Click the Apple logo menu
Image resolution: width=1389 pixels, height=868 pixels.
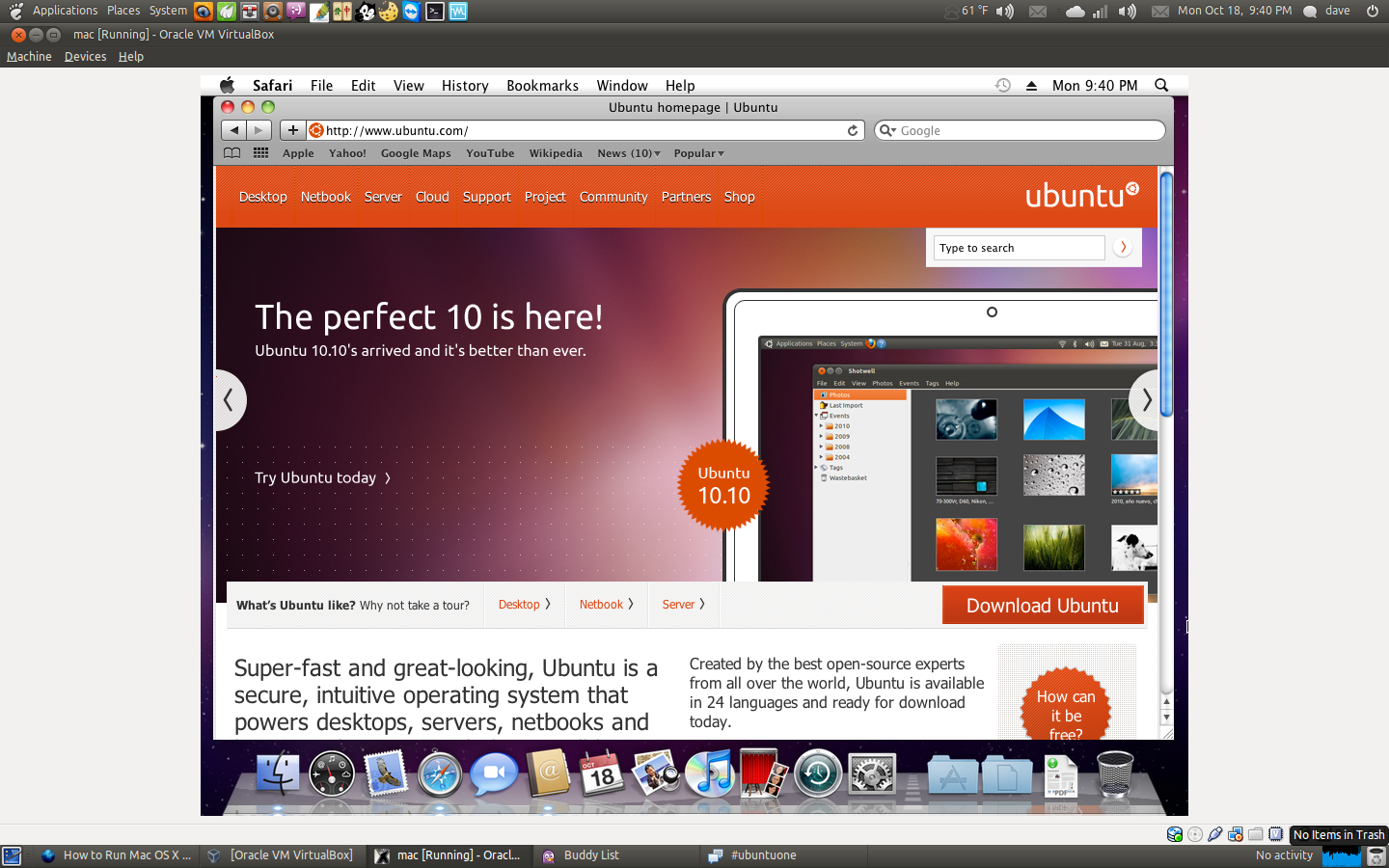pyautogui.click(x=228, y=85)
